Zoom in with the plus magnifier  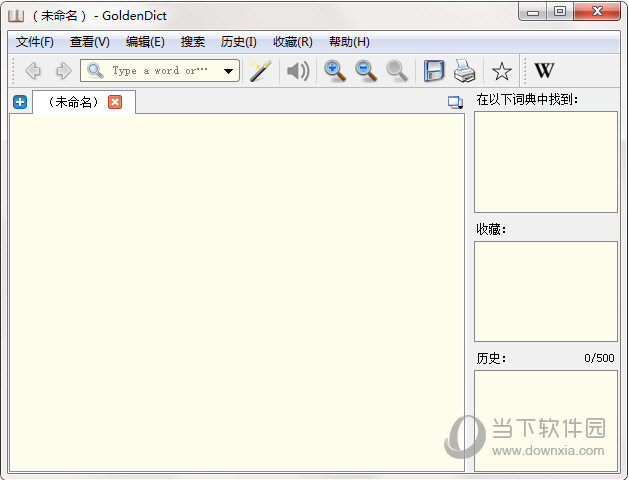(335, 71)
